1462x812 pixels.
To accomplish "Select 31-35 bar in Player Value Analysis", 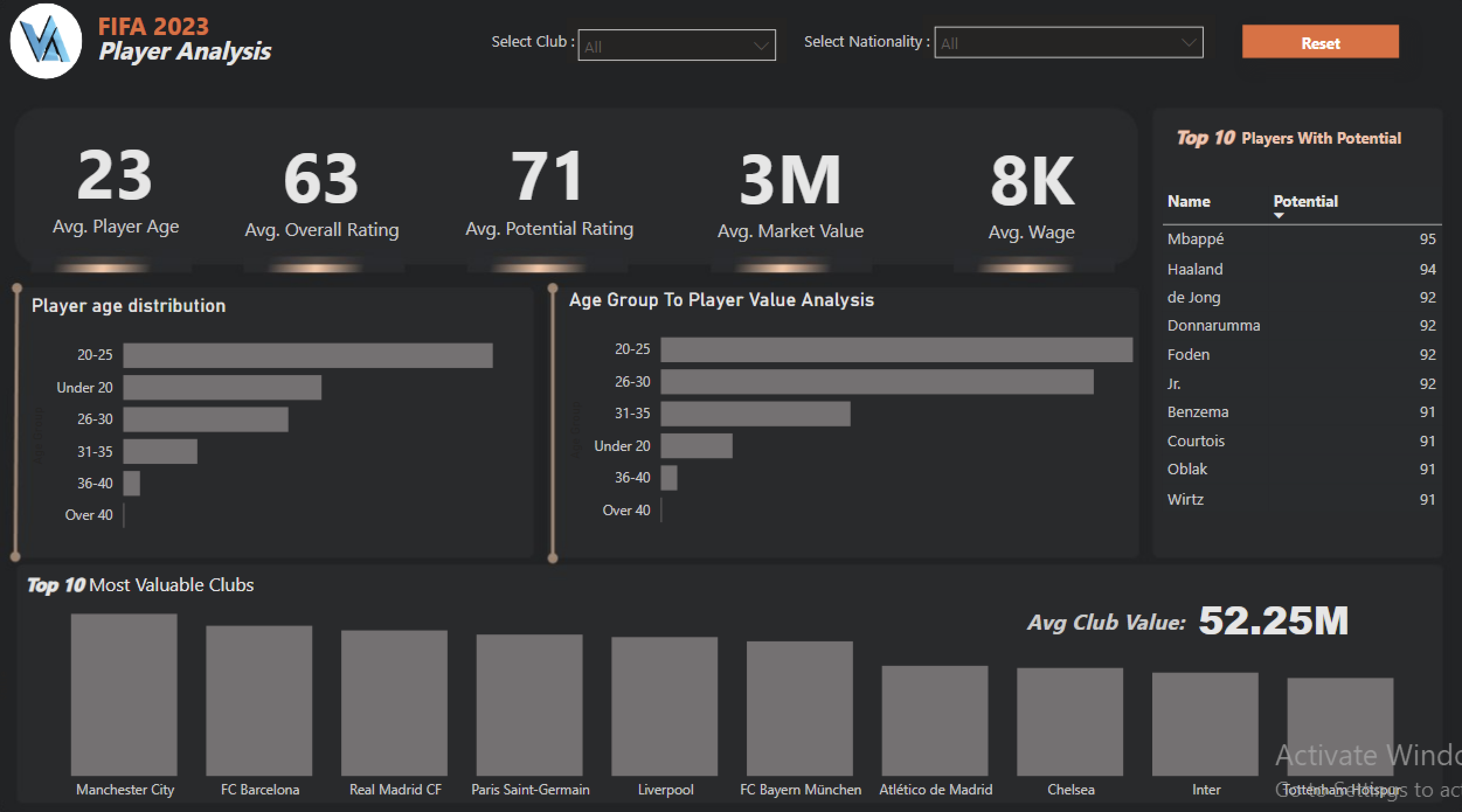I will 755,414.
